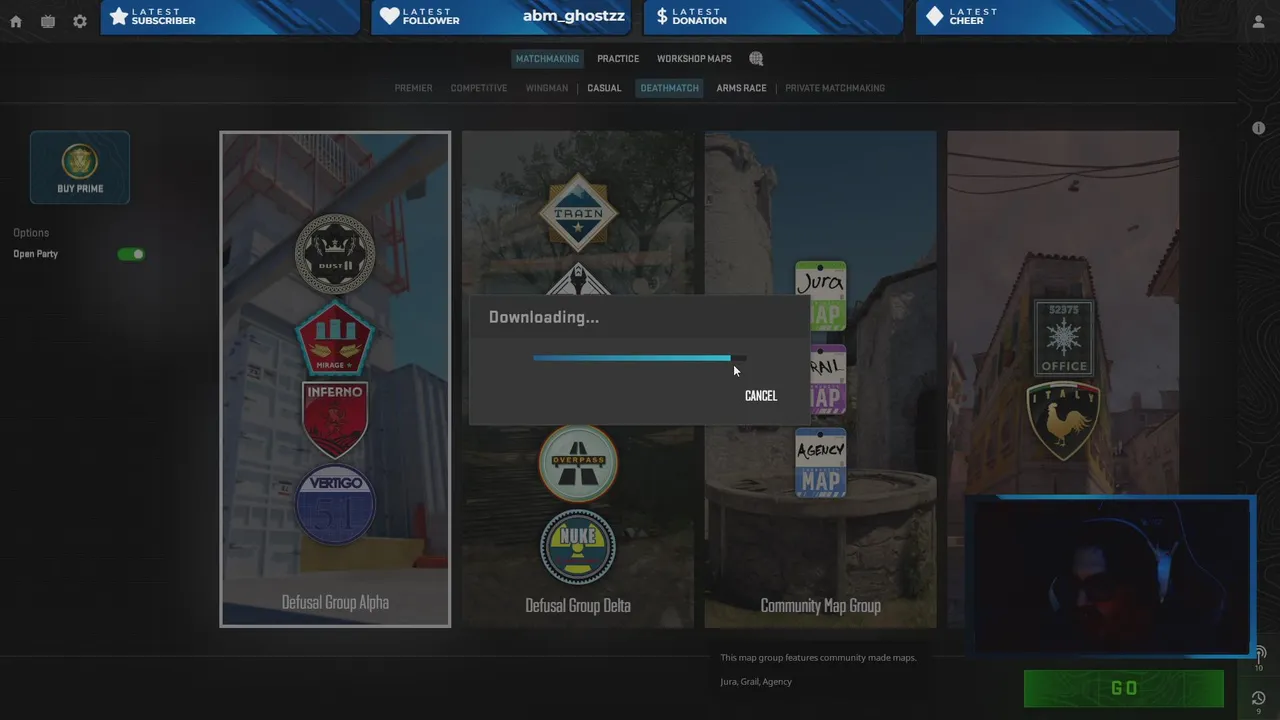1280x720 pixels.
Task: Open the map search globe icon
Action: (756, 59)
